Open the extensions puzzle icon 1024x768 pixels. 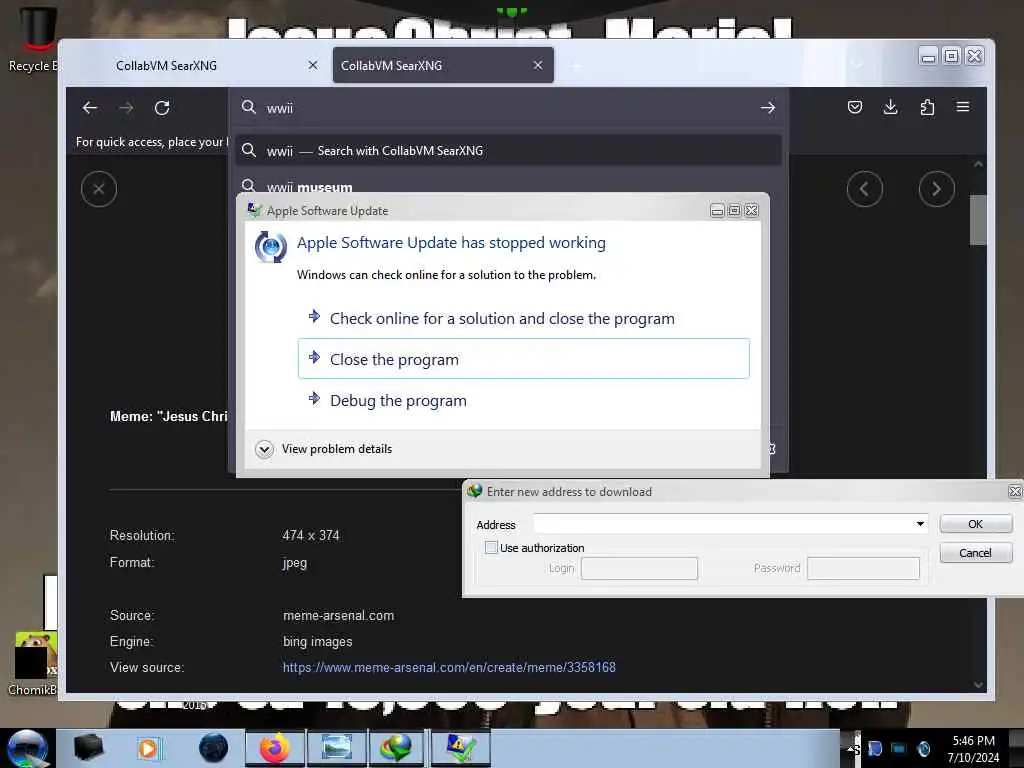click(927, 107)
